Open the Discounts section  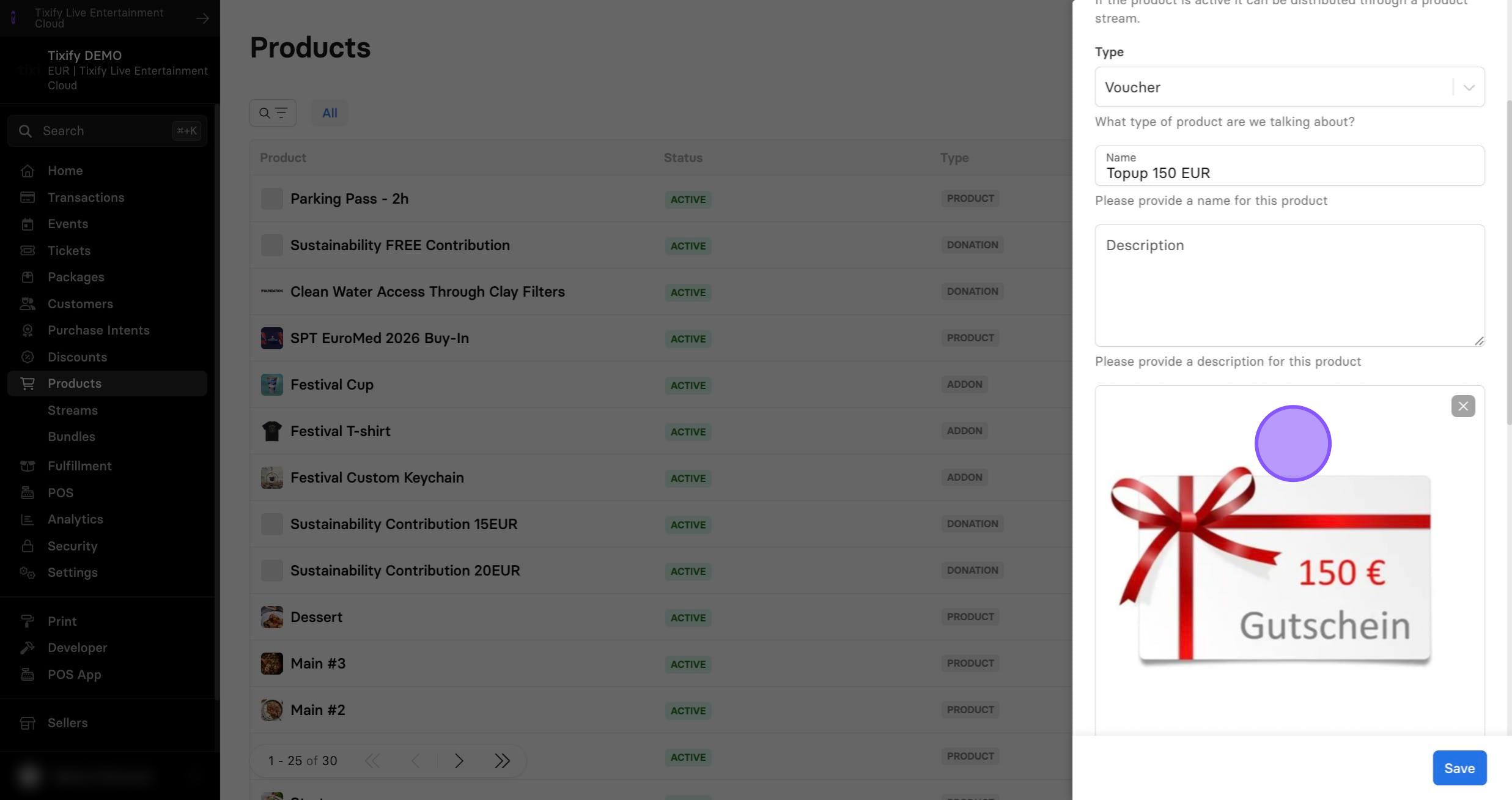click(x=107, y=357)
